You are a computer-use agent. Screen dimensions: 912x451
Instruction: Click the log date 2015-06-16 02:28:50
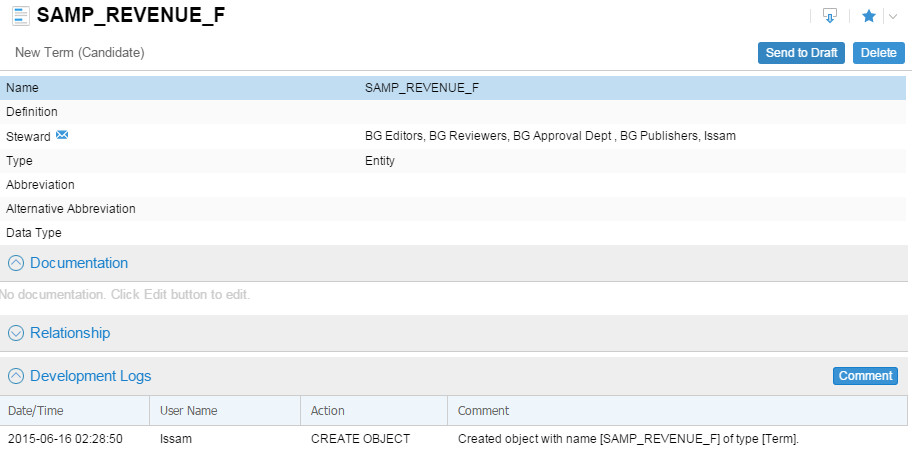[65, 439]
